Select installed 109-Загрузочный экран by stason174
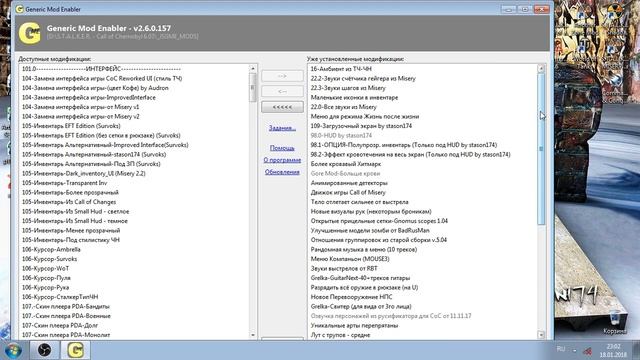This screenshot has height=360, width=640. [x=361, y=126]
